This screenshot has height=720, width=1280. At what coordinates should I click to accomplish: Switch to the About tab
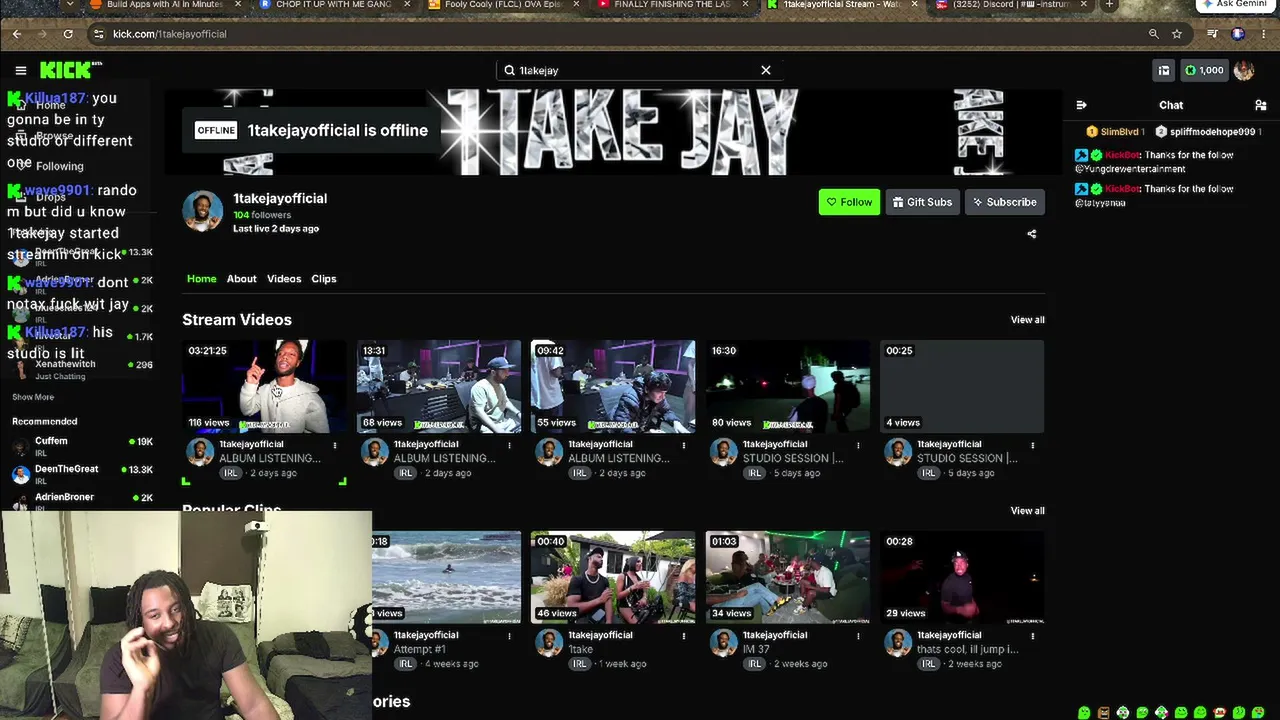[241, 279]
